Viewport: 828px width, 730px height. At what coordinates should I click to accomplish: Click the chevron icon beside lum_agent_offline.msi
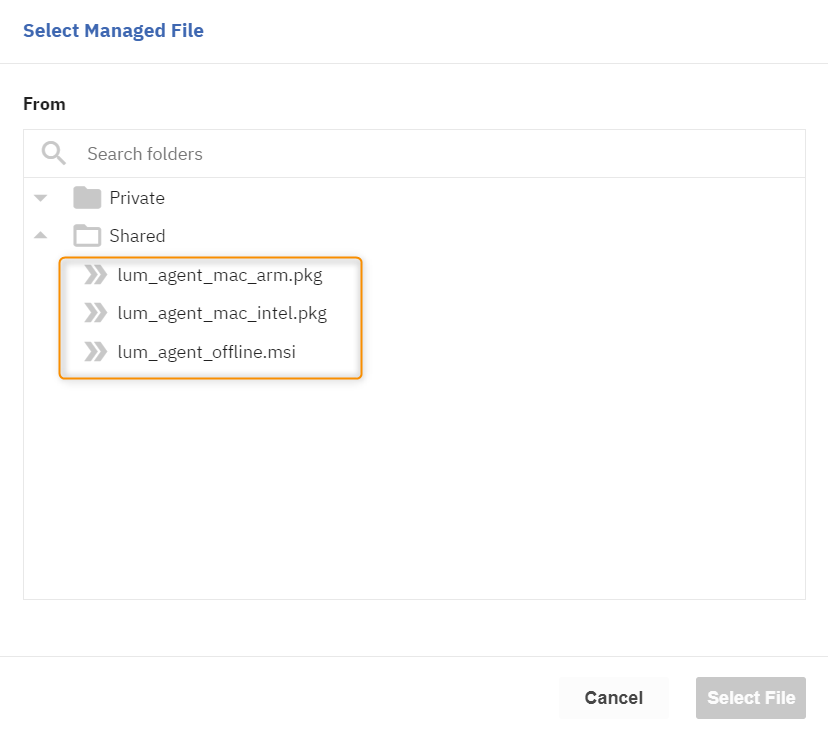95,351
